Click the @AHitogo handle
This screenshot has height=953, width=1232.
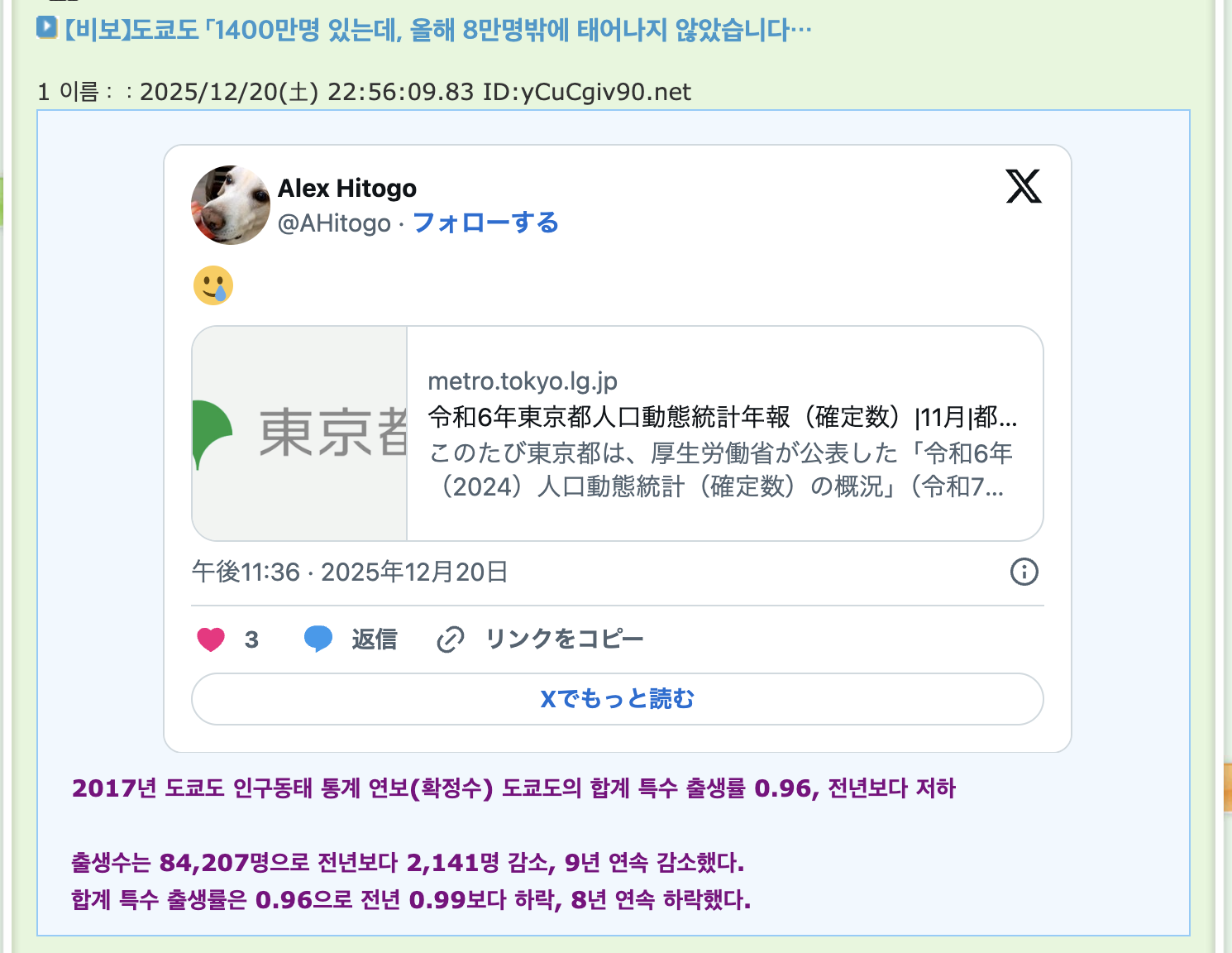(x=334, y=223)
